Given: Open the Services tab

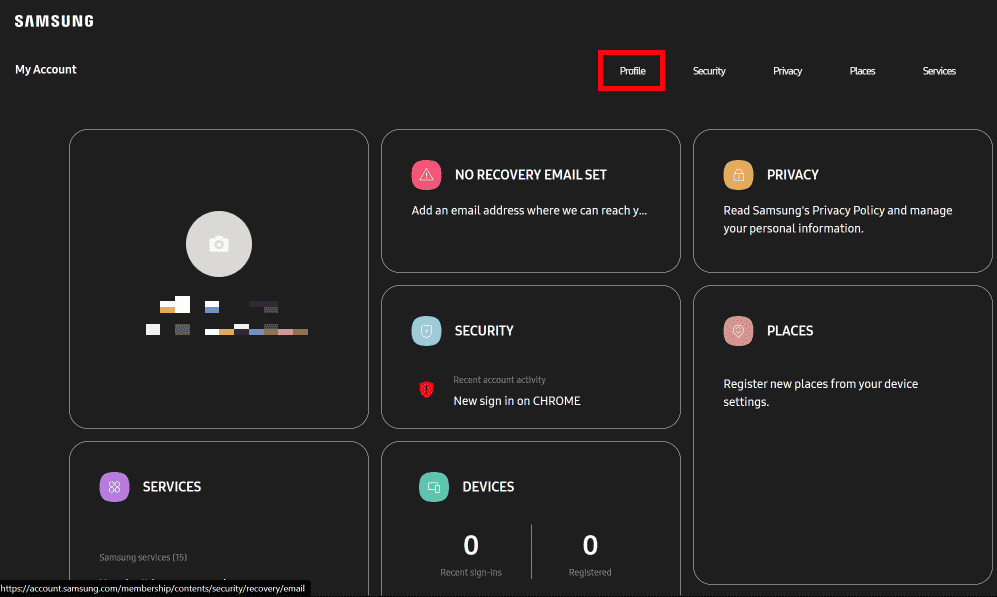Looking at the screenshot, I should 939,71.
